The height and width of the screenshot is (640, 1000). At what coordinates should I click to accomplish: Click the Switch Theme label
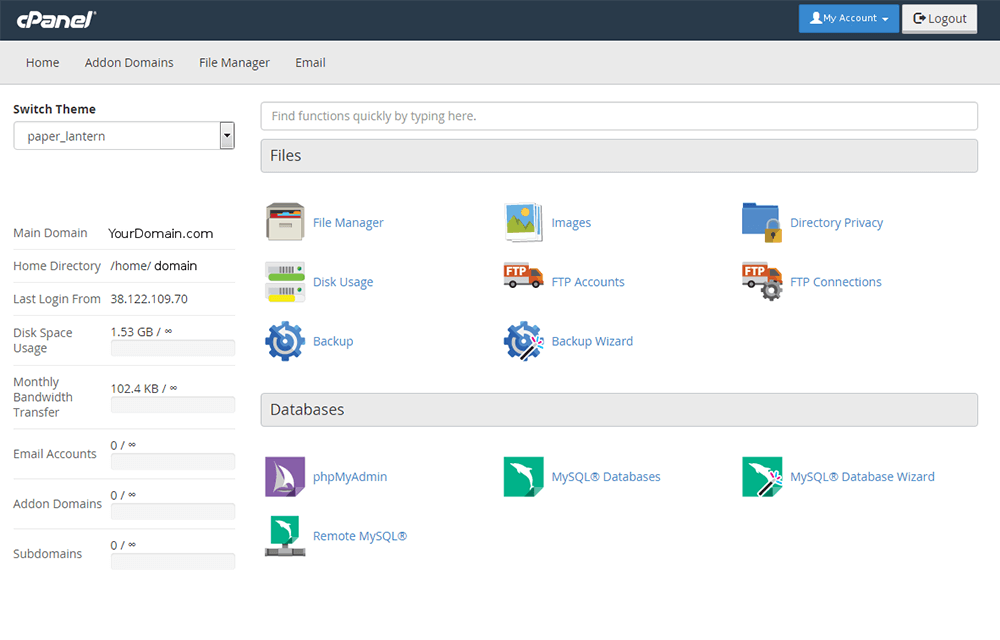tap(54, 109)
